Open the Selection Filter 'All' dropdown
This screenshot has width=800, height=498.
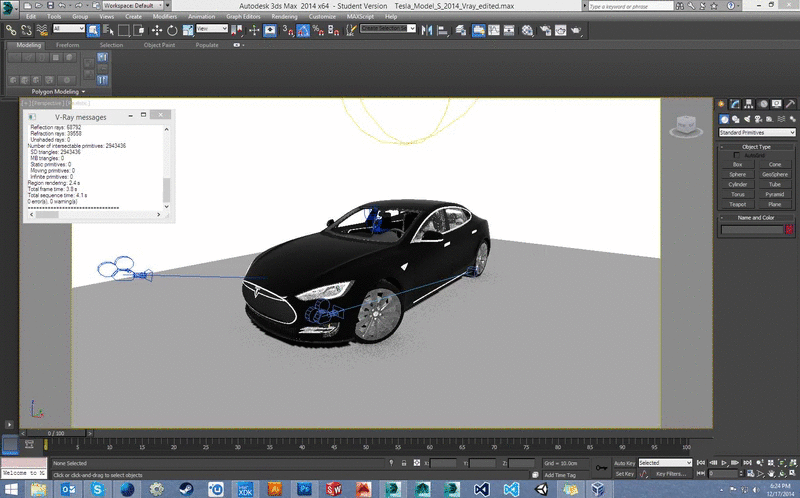(x=68, y=29)
